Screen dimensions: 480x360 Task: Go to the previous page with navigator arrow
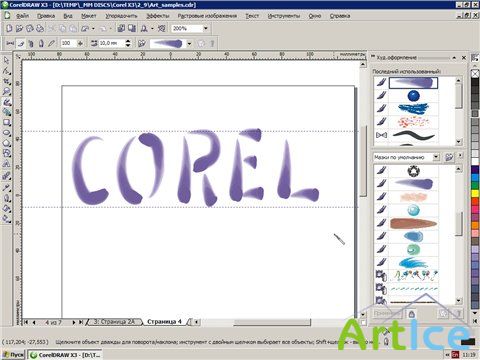click(x=34, y=322)
